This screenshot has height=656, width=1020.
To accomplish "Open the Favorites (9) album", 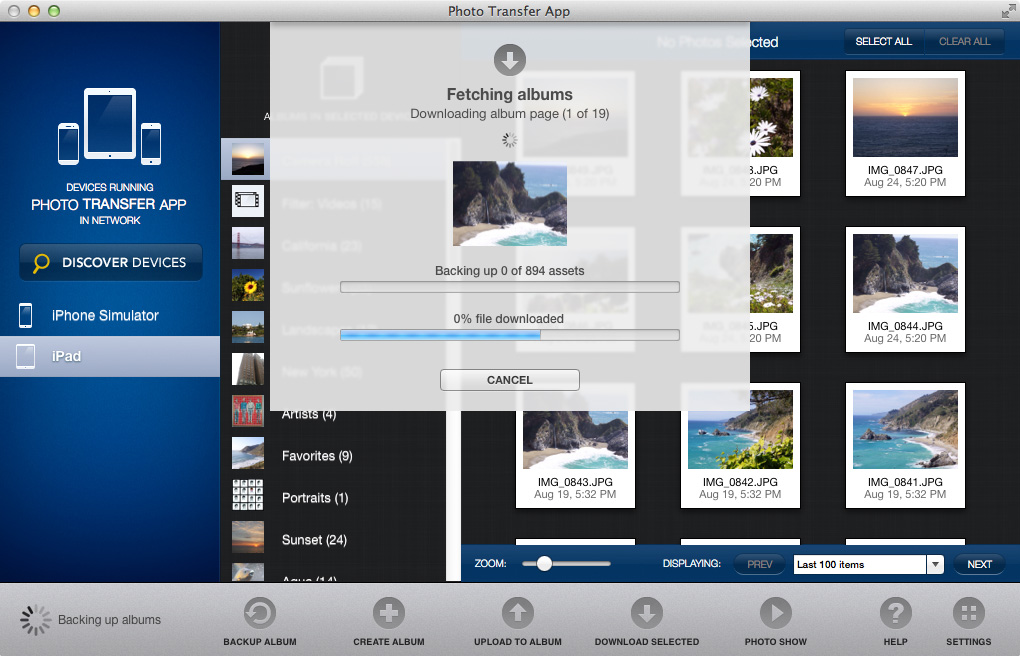I will pyautogui.click(x=317, y=456).
